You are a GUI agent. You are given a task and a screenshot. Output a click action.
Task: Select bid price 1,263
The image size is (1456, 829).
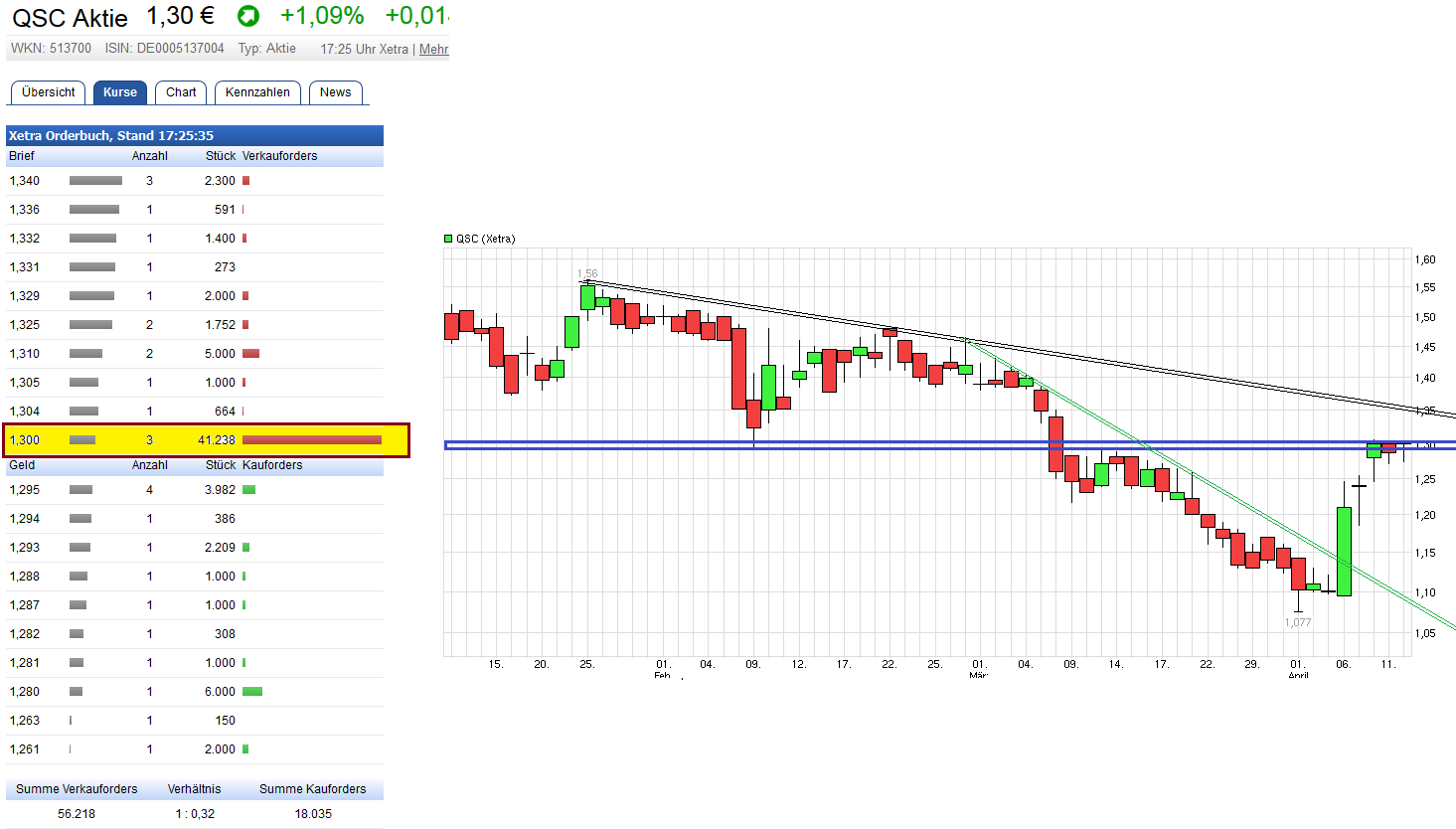pyautogui.click(x=25, y=721)
